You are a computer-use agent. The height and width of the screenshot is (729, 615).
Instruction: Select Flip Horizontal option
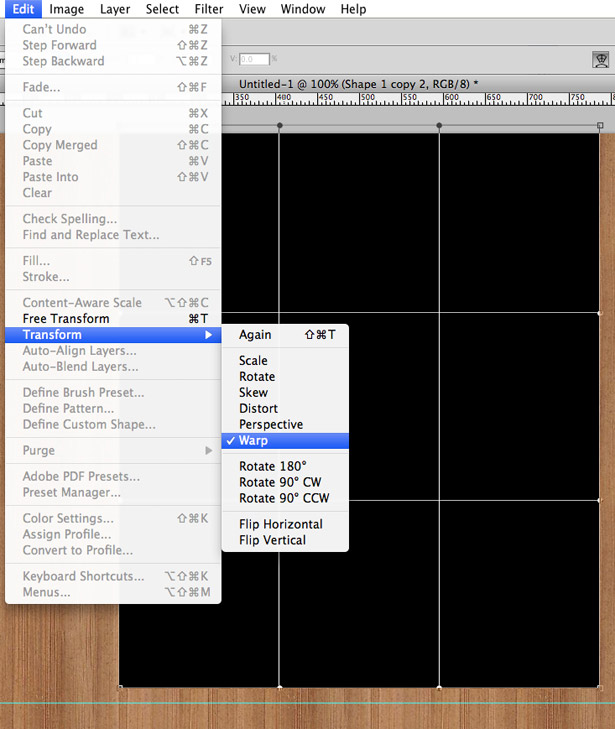tap(285, 524)
